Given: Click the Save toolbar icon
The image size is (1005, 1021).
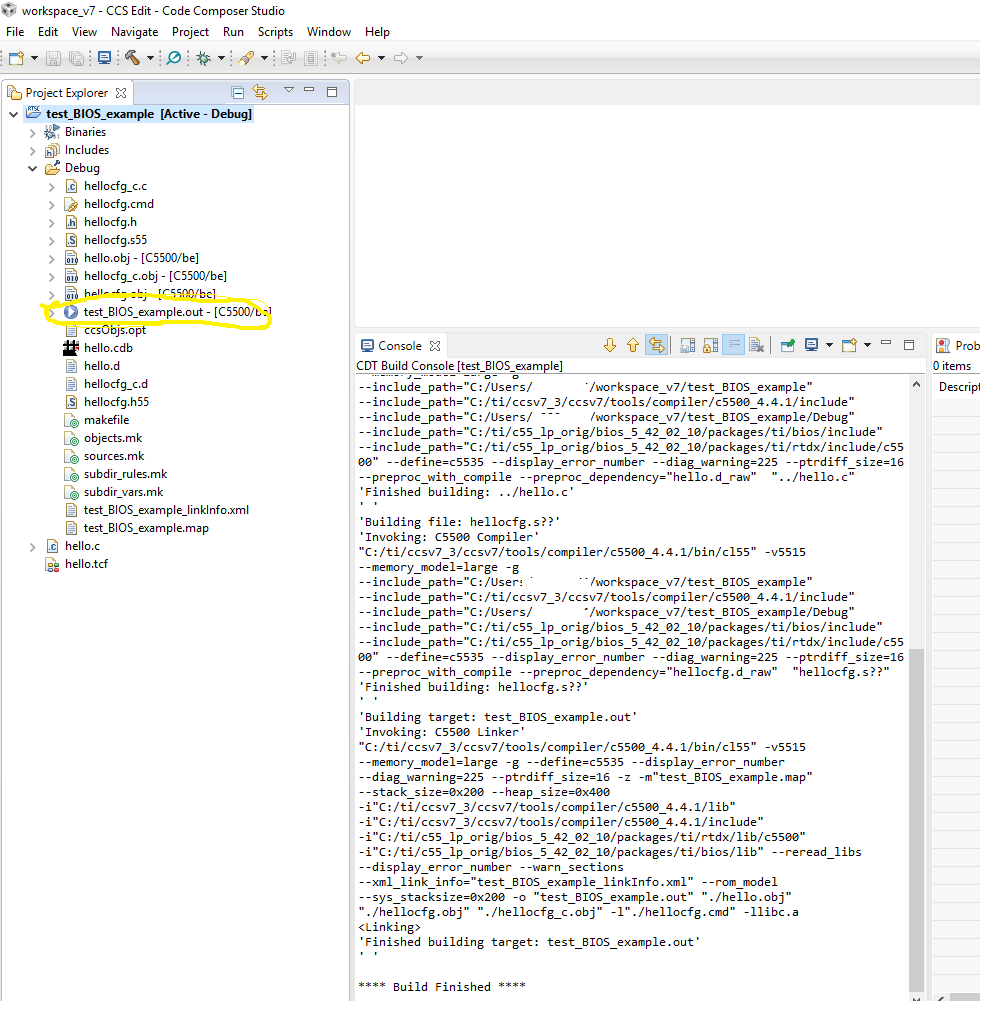Looking at the screenshot, I should click(53, 58).
